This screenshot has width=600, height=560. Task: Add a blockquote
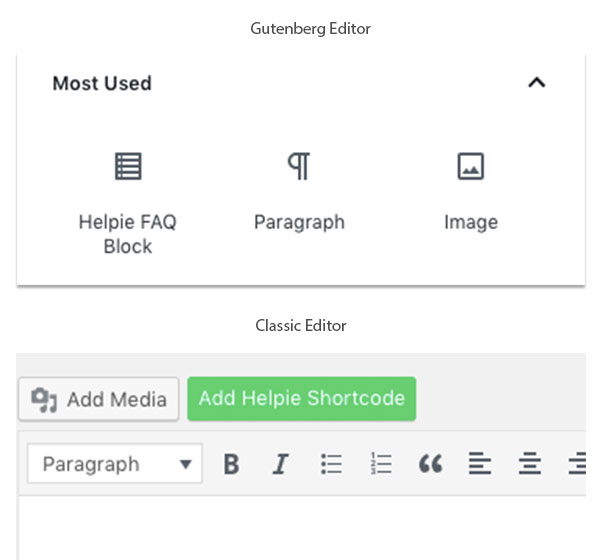click(430, 464)
